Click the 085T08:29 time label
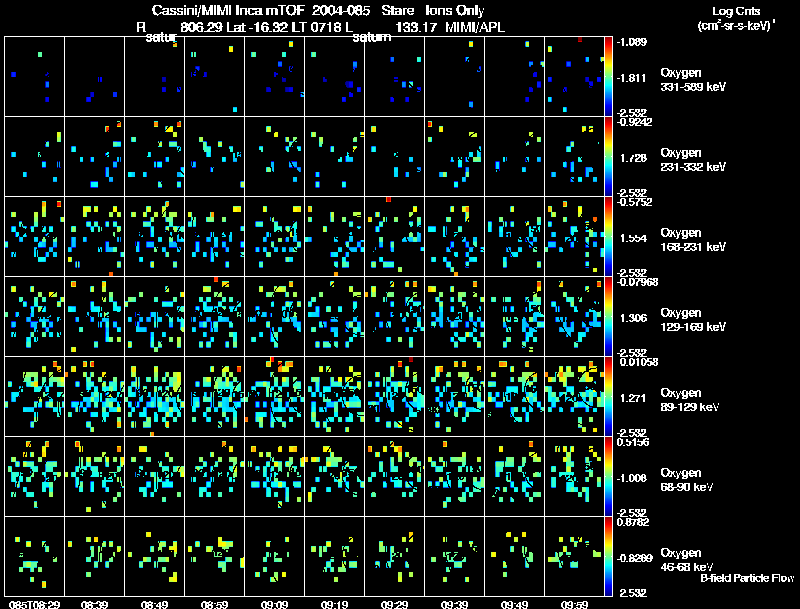800x609 pixels. 34,604
